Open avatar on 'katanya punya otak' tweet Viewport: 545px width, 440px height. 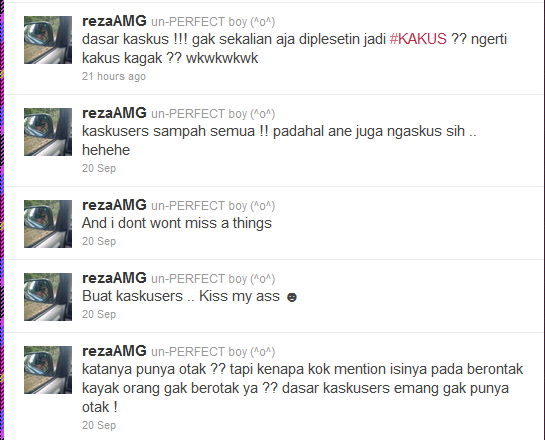click(48, 370)
